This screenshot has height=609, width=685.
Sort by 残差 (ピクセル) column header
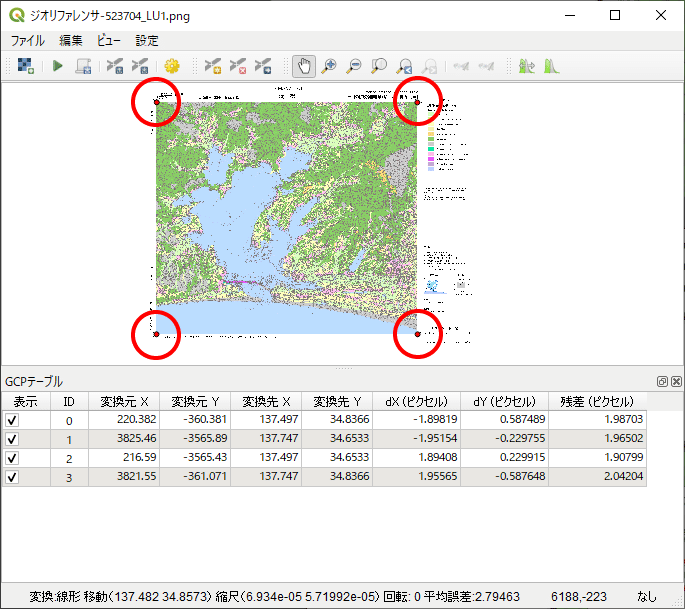[x=598, y=401]
